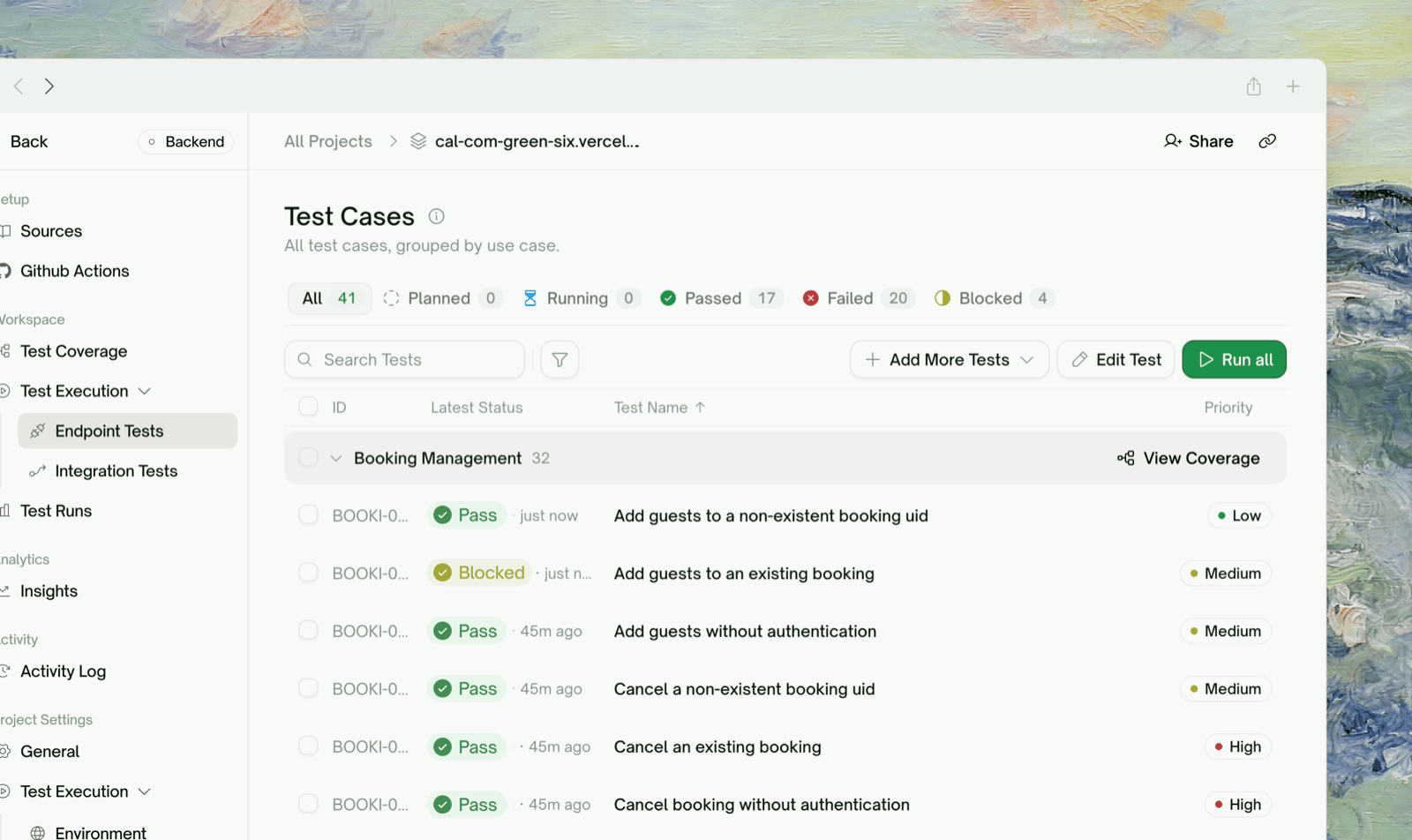
Task: Click the project layers icon in breadcrumb
Action: pyautogui.click(x=418, y=141)
